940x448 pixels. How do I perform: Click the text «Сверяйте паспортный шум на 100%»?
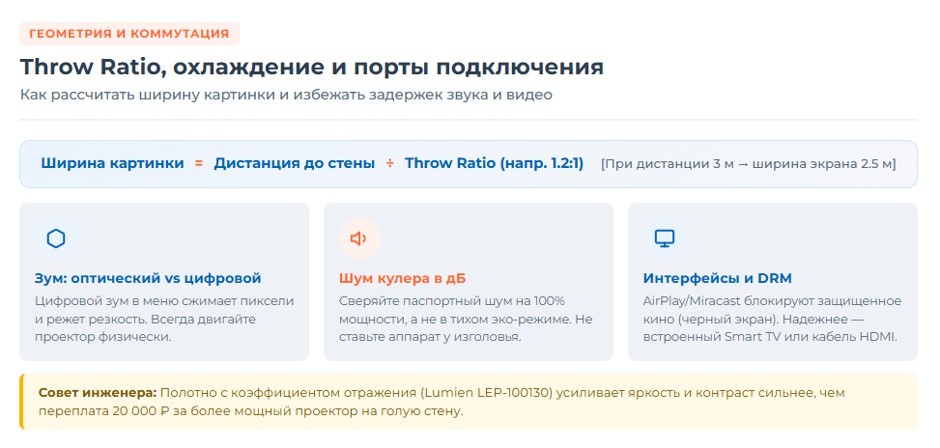click(x=451, y=300)
